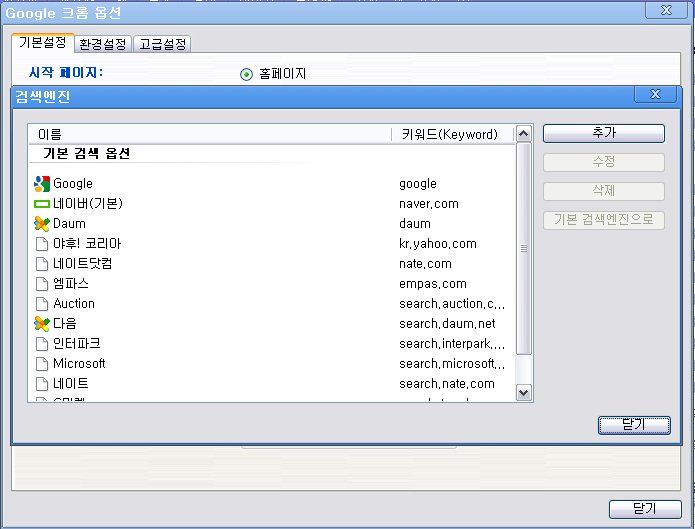Select the Daum entry name
Image resolution: width=695 pixels, height=529 pixels.
click(69, 223)
